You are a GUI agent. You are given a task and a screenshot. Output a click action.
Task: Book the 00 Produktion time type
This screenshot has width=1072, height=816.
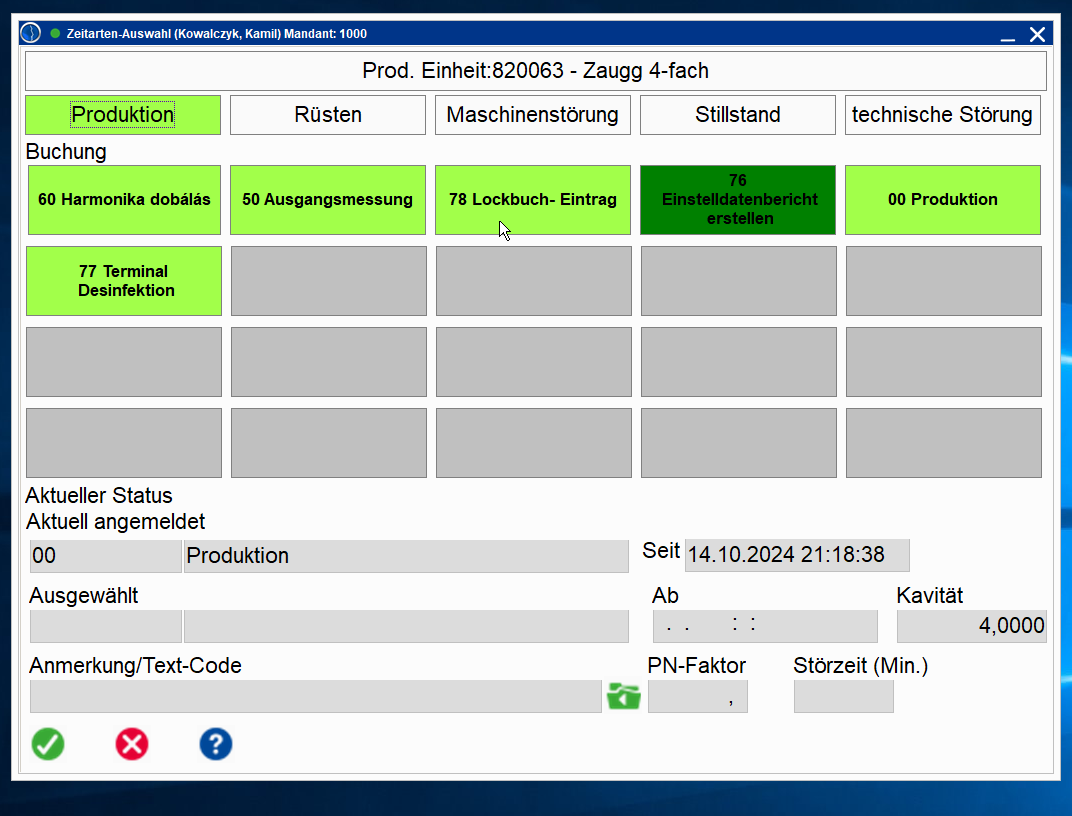coord(943,200)
